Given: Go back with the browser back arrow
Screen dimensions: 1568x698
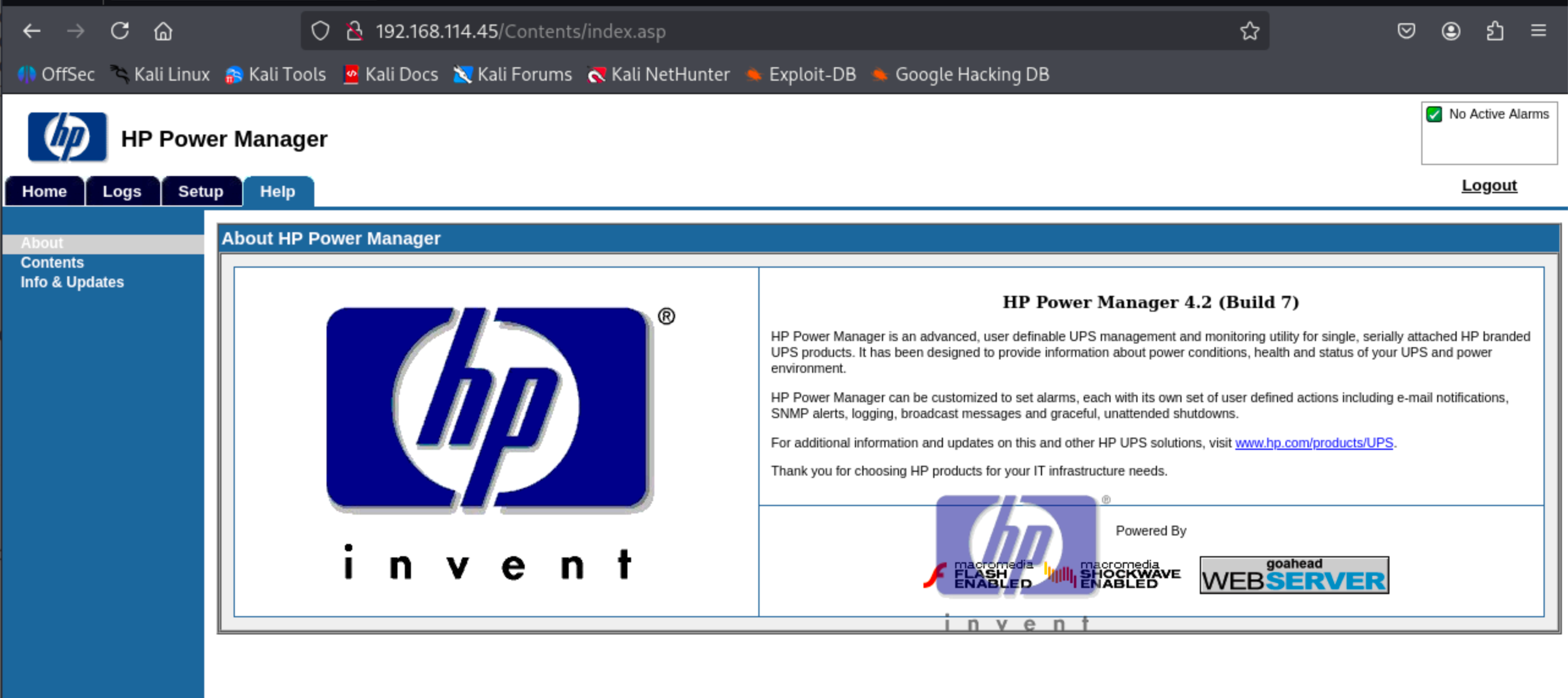Looking at the screenshot, I should pos(31,31).
